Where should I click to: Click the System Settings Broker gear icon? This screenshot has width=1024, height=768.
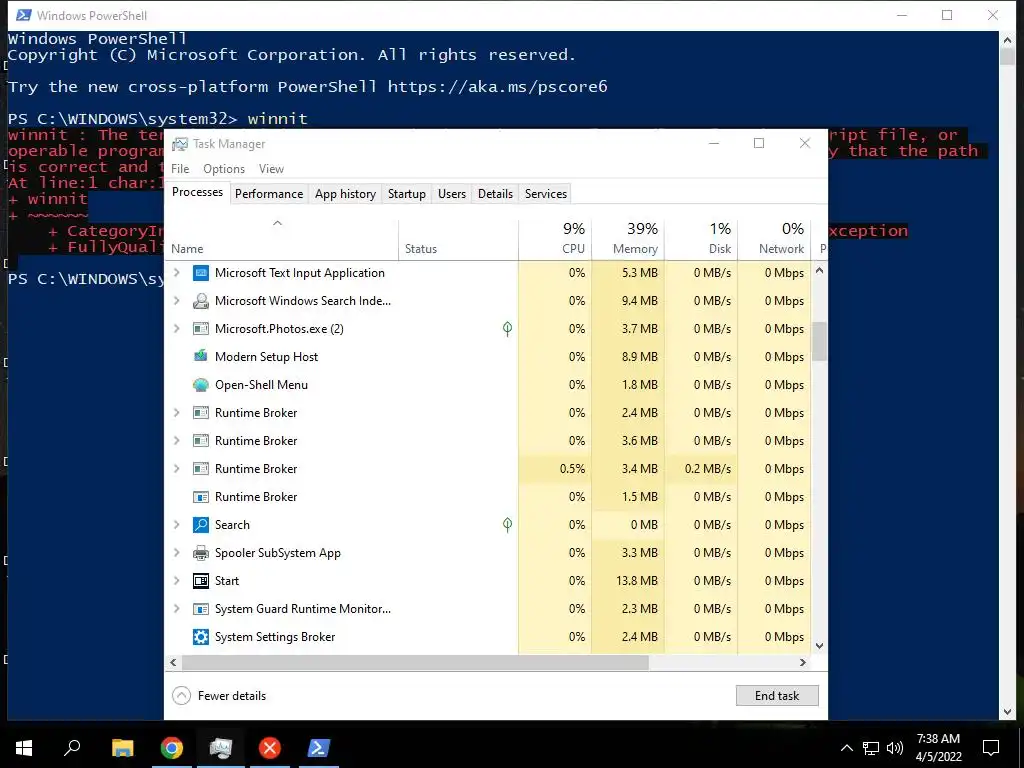tap(200, 637)
